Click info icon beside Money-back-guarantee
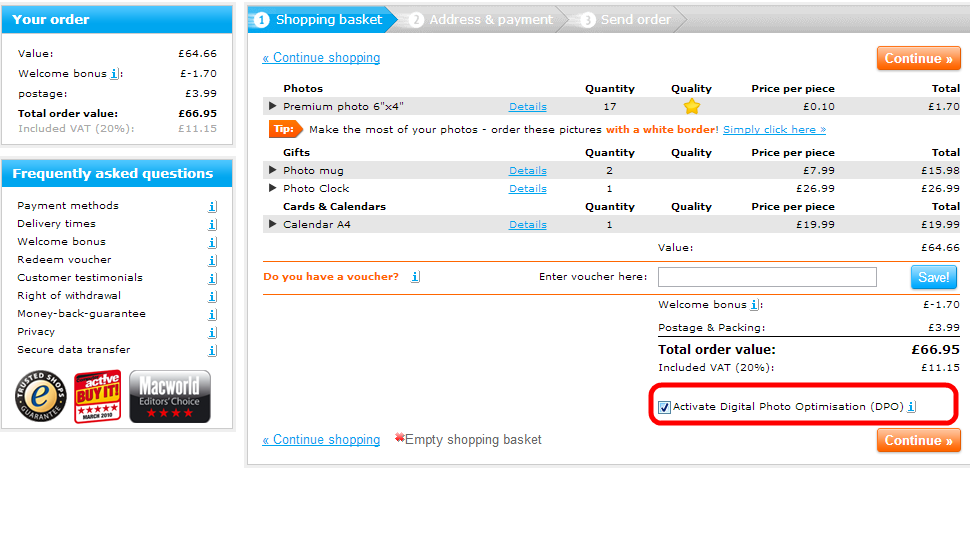 click(x=212, y=314)
